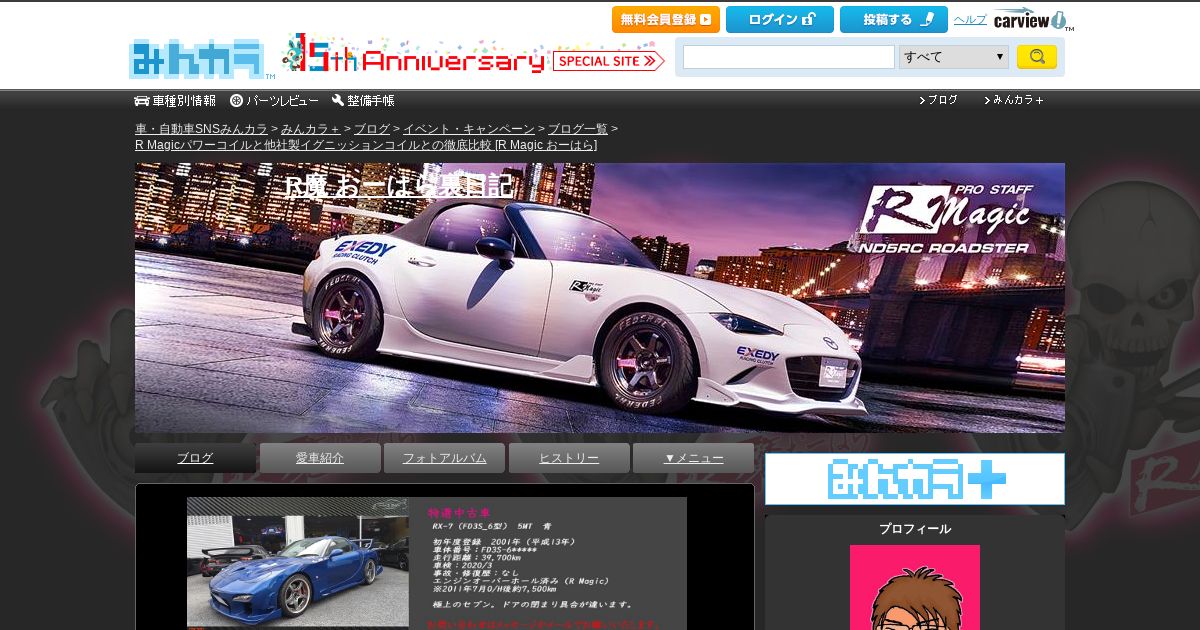This screenshot has width=1200, height=630.
Task: Open breadcrumb ブログ
Action: [x=372, y=129]
